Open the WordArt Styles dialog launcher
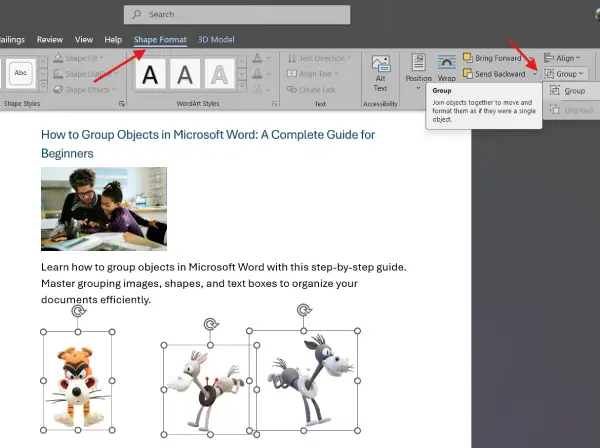Image resolution: width=600 pixels, height=448 pixels. point(274,104)
